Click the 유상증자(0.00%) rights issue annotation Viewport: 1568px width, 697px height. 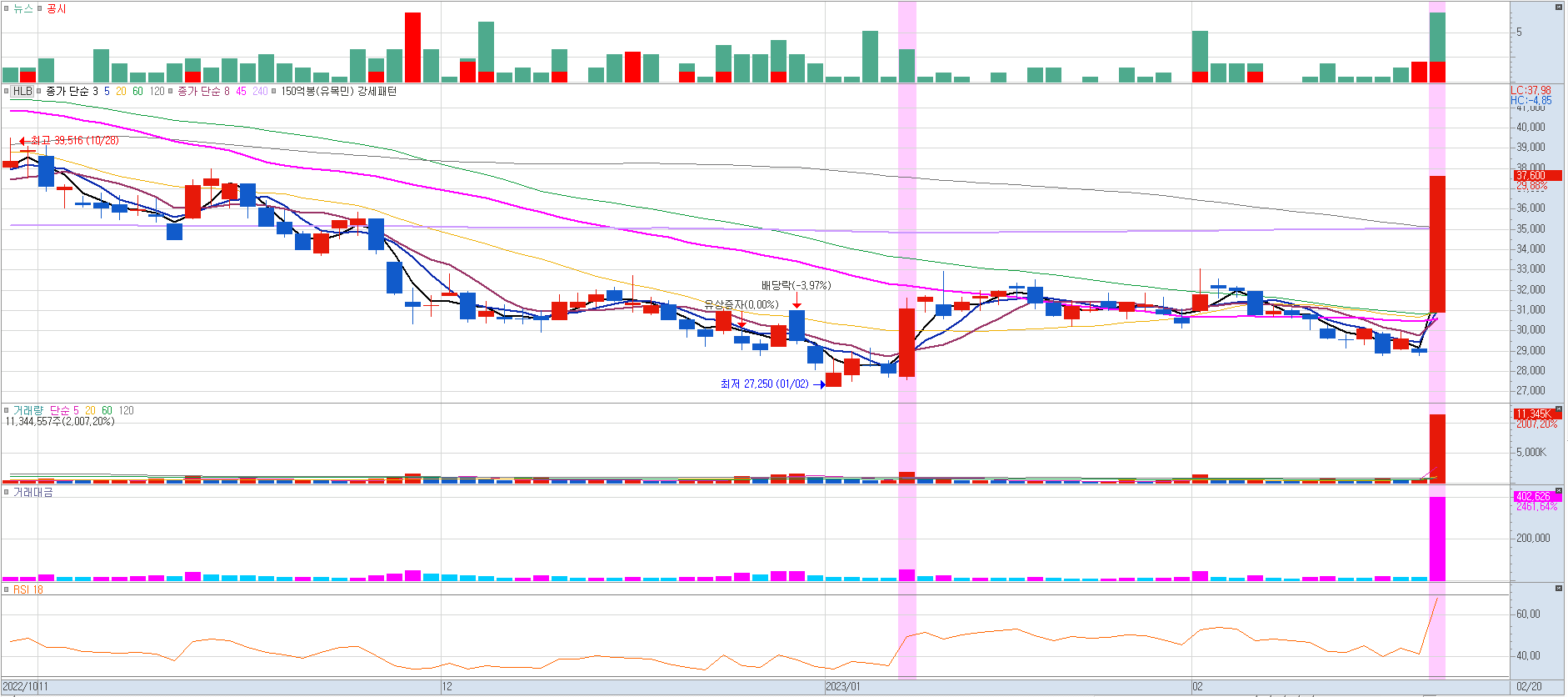tap(741, 304)
